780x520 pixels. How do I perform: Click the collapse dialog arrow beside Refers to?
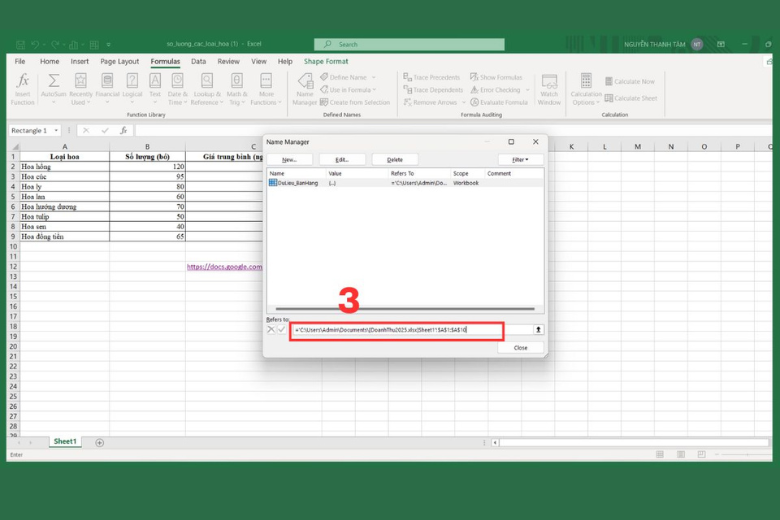(x=539, y=329)
